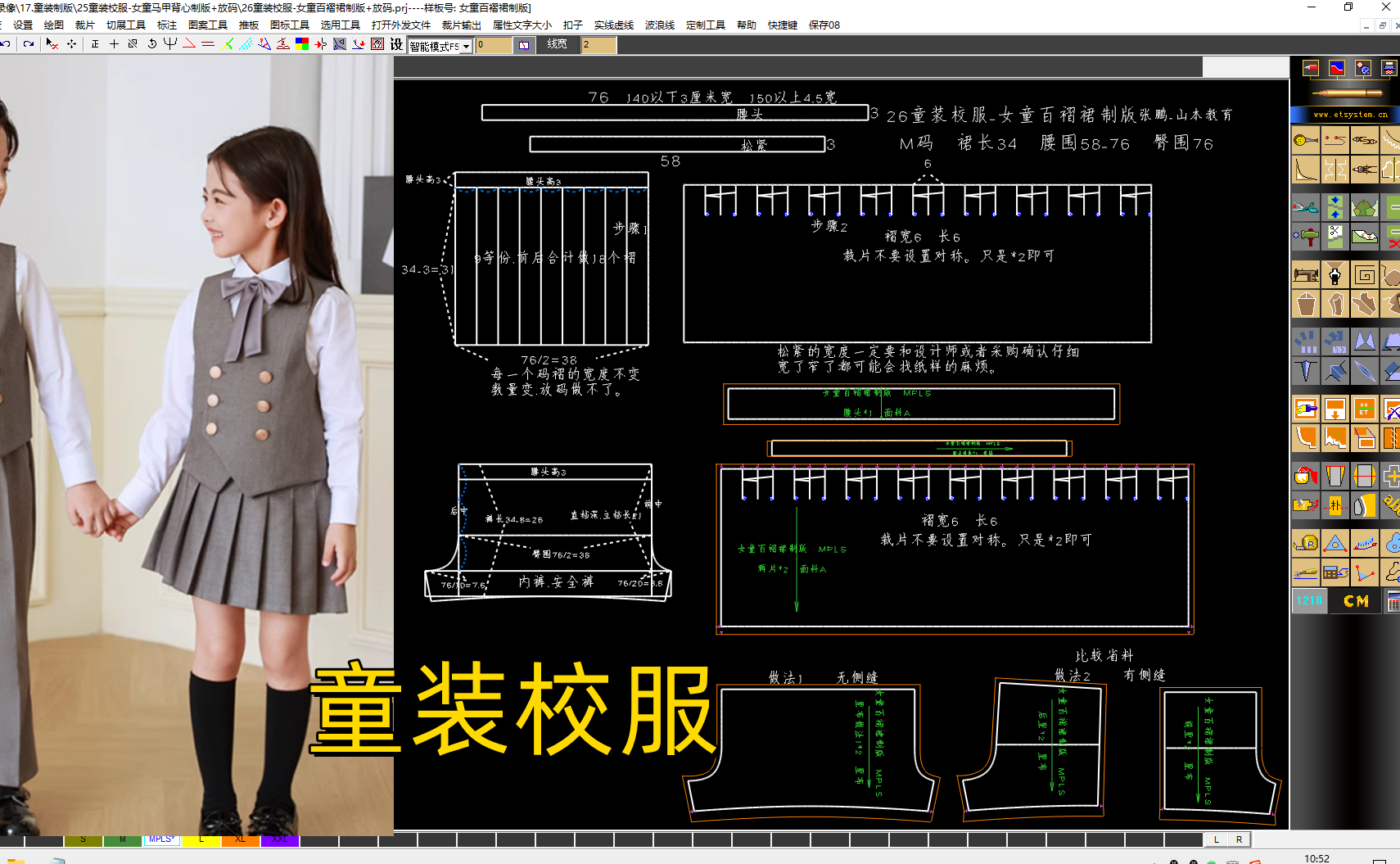Select the green M size swatch
Viewport: 1400px width, 864px height.
[122, 840]
